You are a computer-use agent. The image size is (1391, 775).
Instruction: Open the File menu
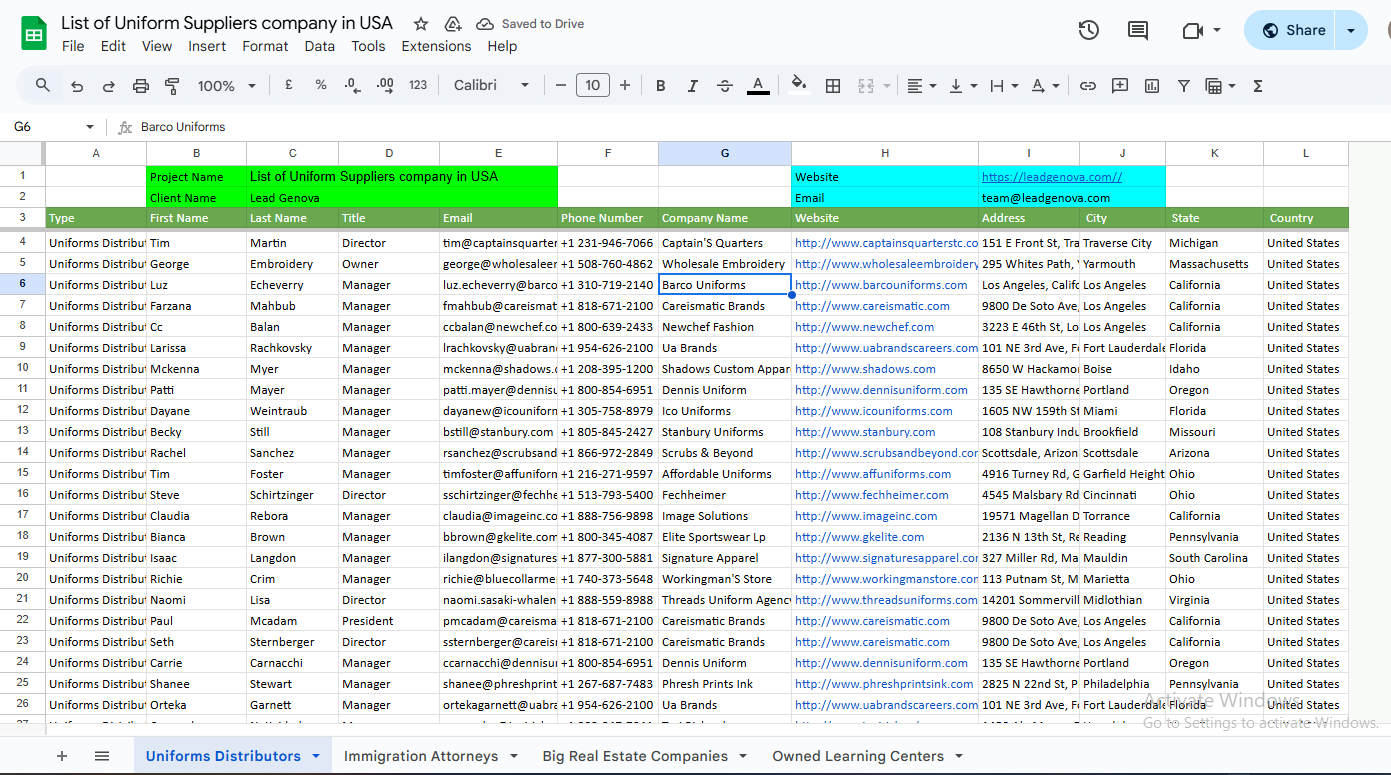(x=73, y=46)
